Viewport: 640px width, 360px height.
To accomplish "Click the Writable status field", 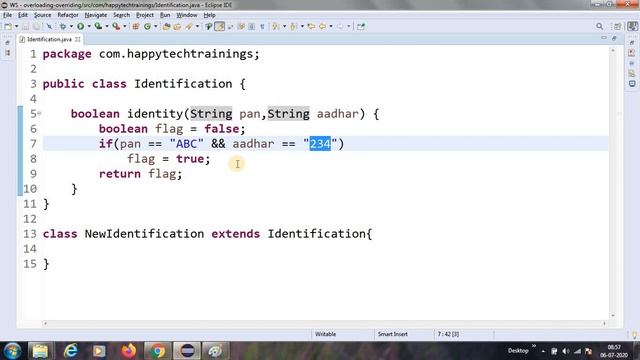I will click(x=325, y=334).
